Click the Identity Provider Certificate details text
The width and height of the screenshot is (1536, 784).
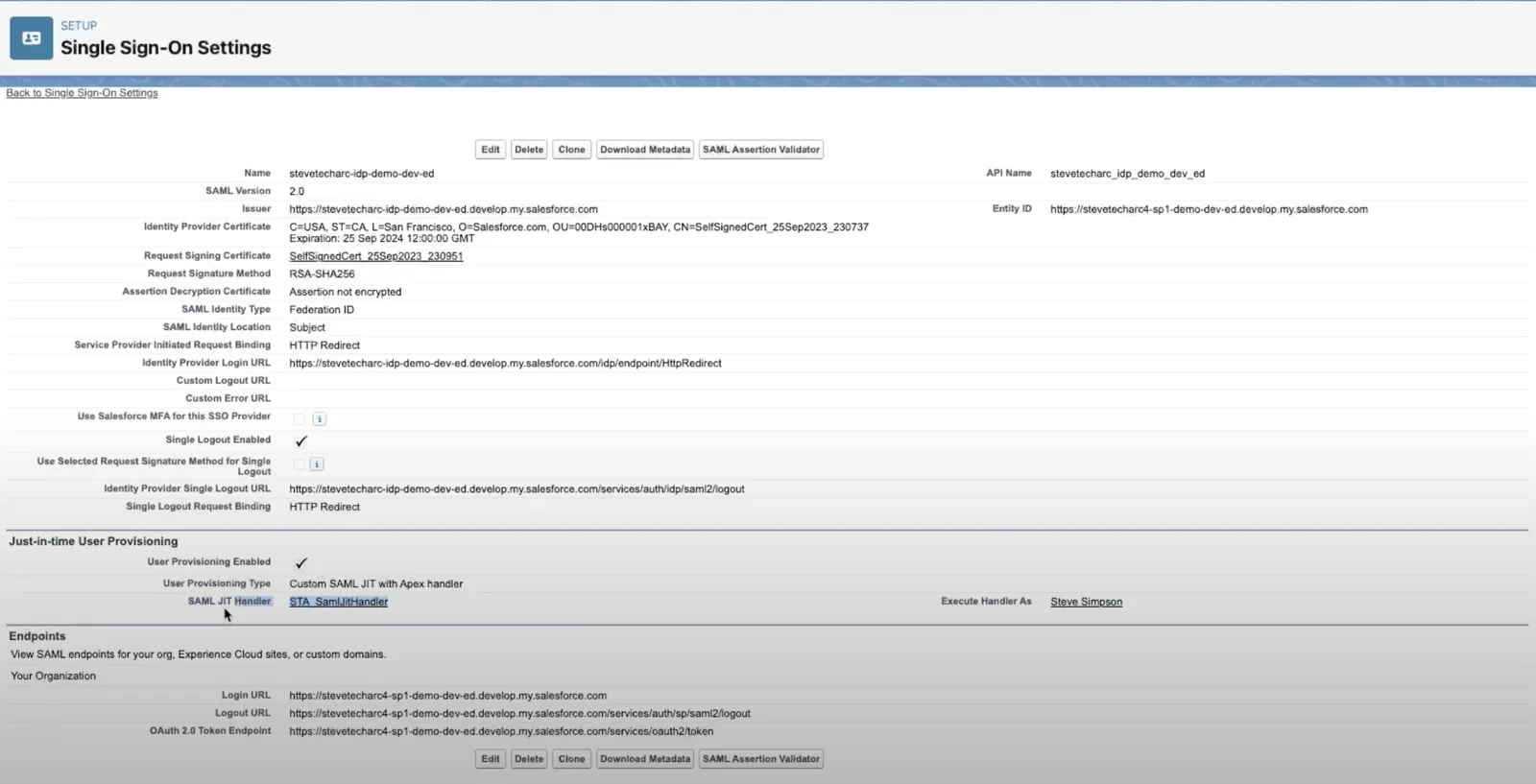(x=579, y=232)
